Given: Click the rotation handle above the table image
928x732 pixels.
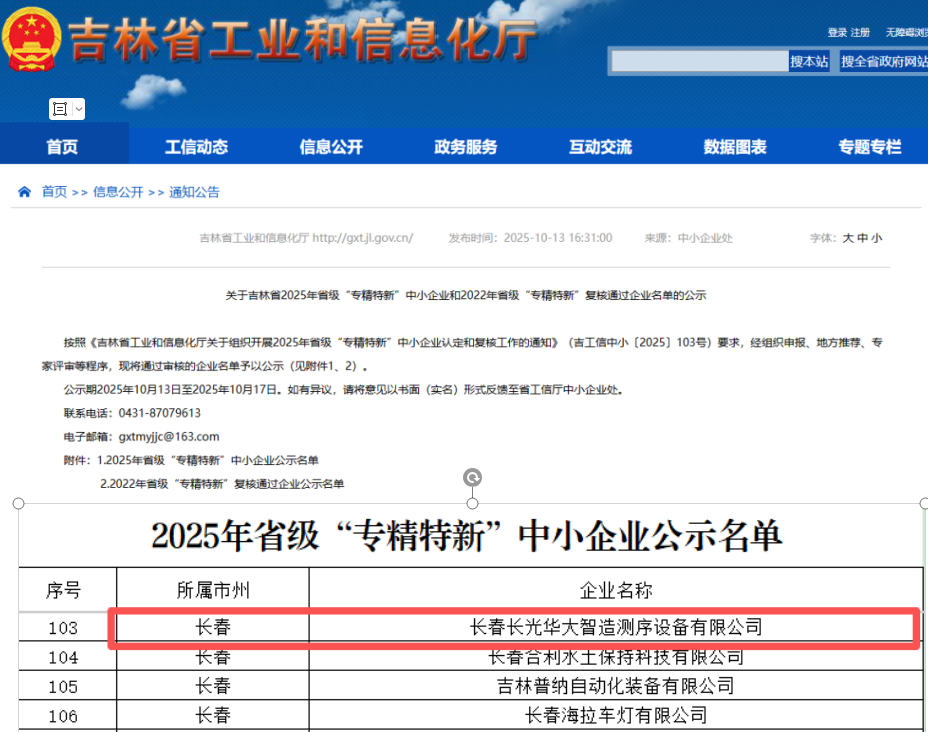Looking at the screenshot, I should [473, 478].
